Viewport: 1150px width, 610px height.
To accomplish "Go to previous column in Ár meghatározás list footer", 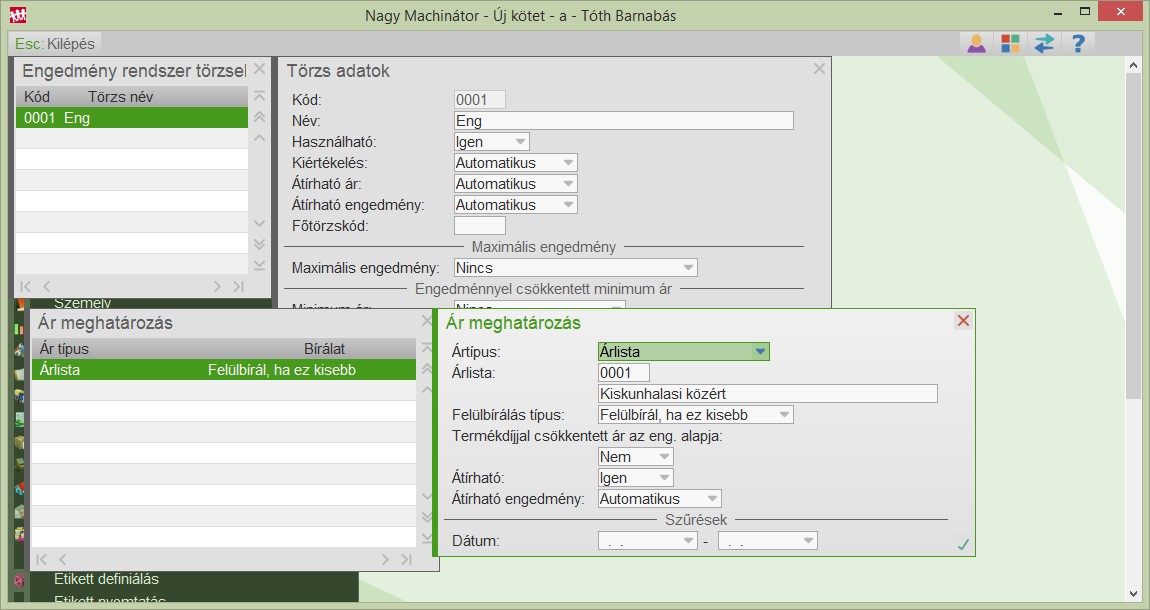I will pyautogui.click(x=62, y=559).
